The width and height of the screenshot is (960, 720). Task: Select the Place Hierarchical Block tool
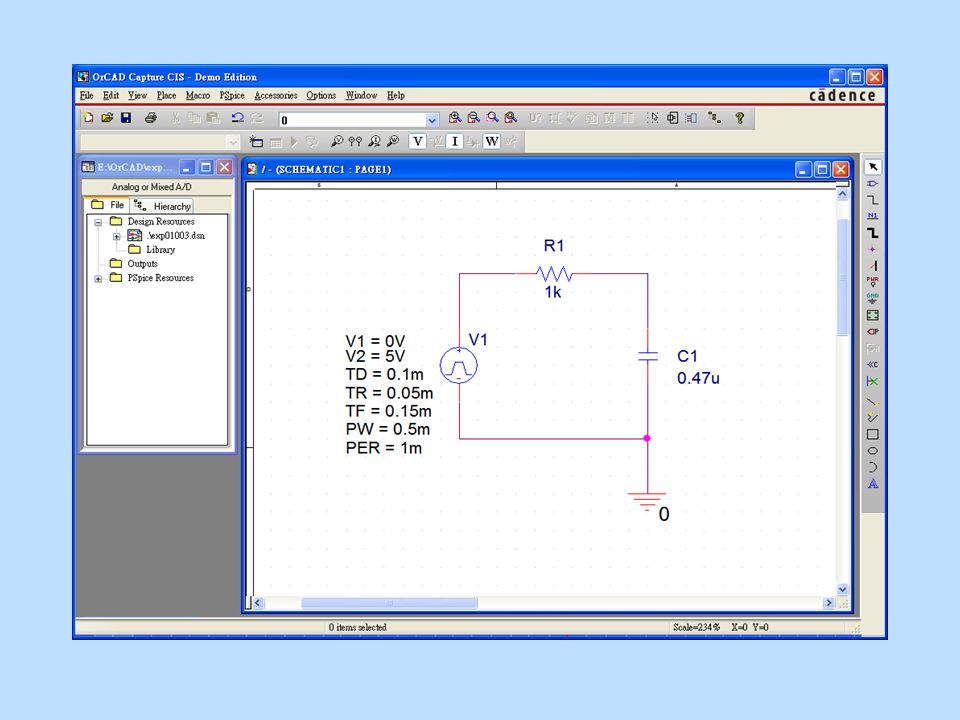[872, 315]
